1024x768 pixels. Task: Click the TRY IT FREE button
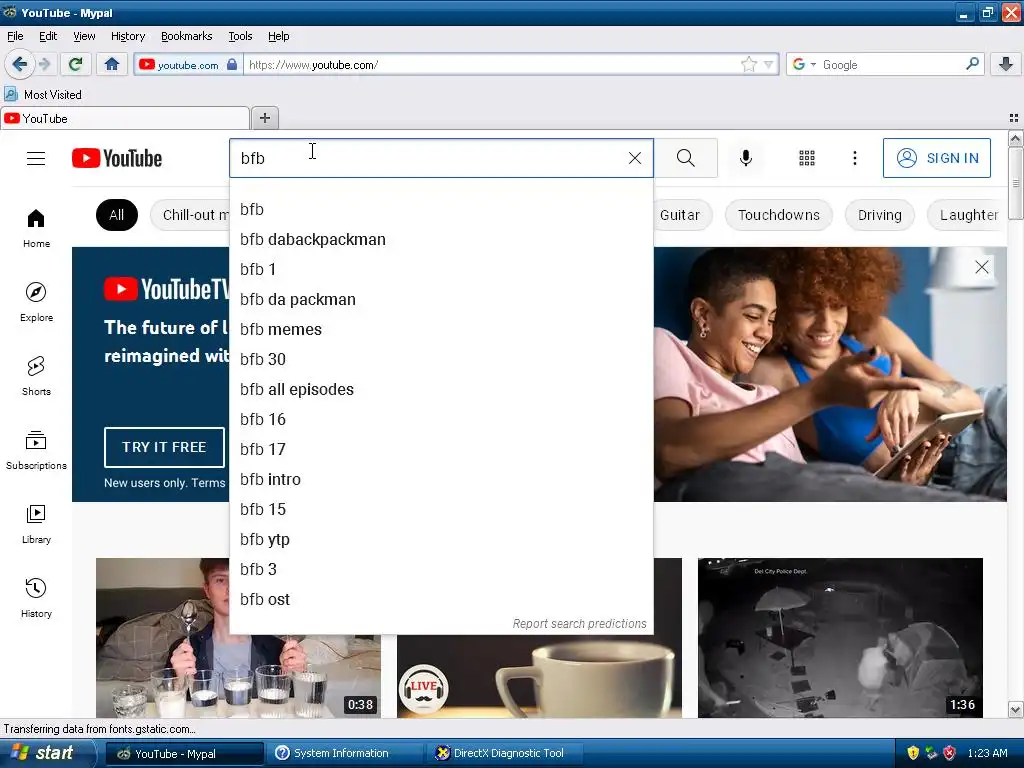click(164, 447)
